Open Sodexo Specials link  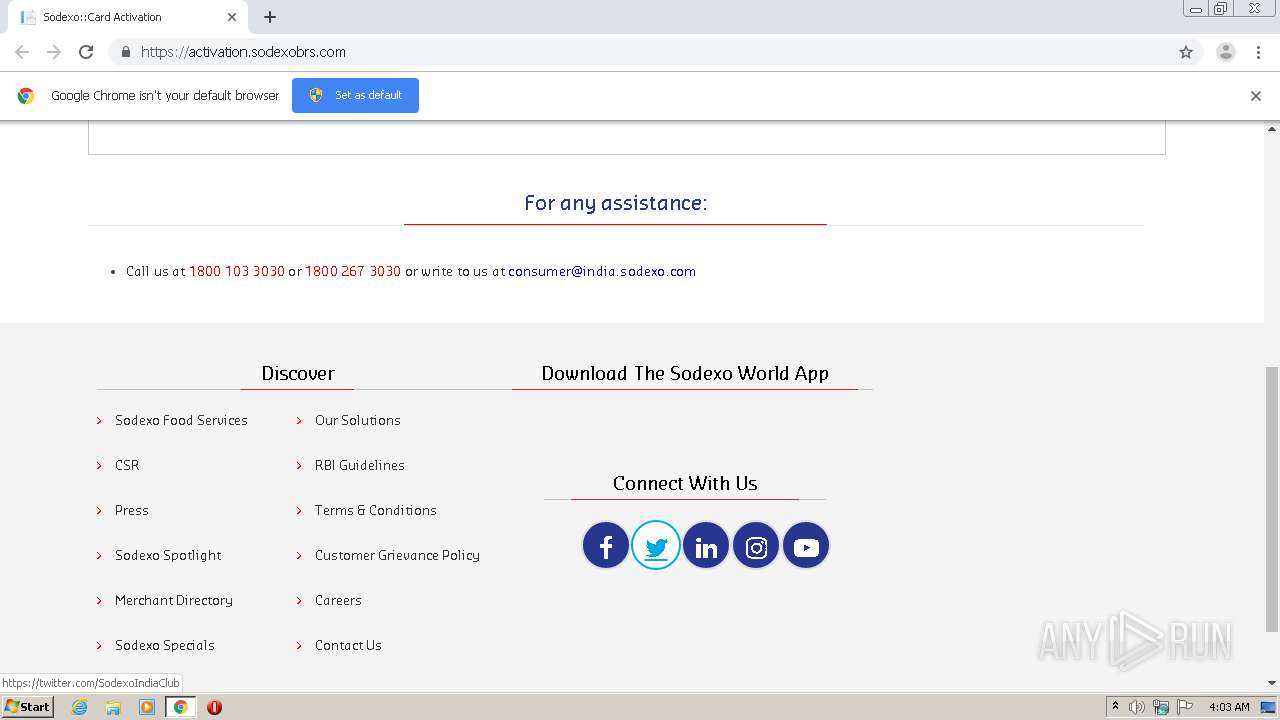tap(165, 646)
